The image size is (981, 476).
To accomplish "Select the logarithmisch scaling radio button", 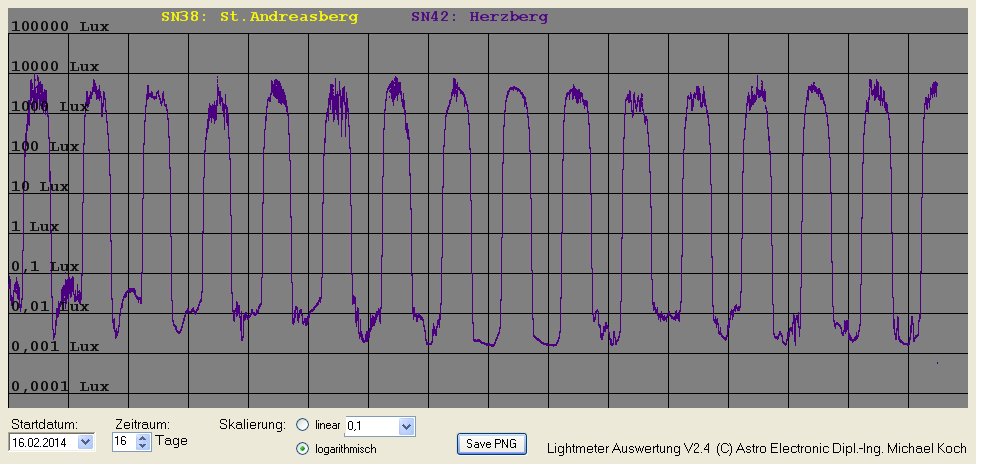I will 303,448.
